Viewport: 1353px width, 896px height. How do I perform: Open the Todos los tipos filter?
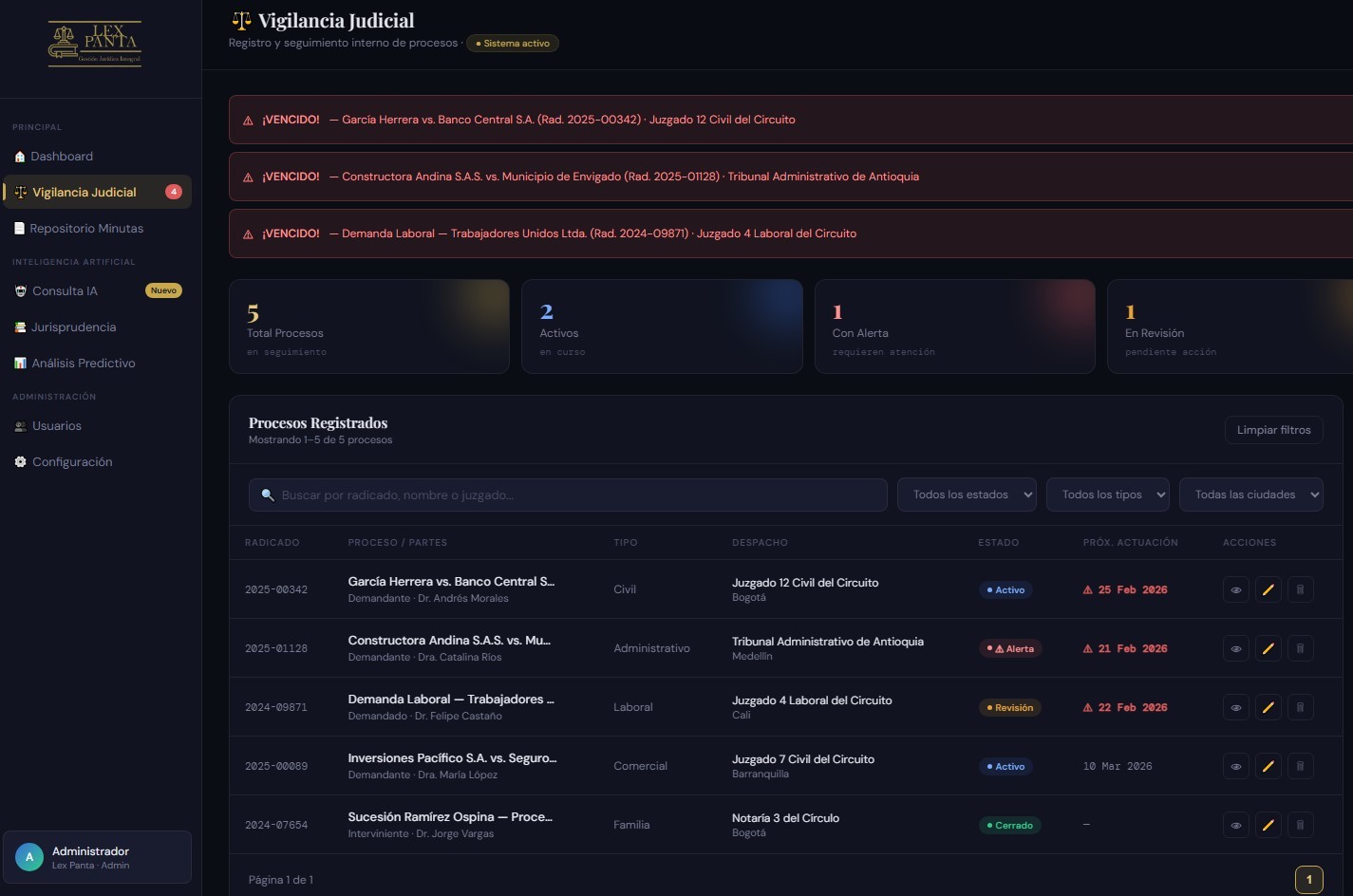[1108, 495]
